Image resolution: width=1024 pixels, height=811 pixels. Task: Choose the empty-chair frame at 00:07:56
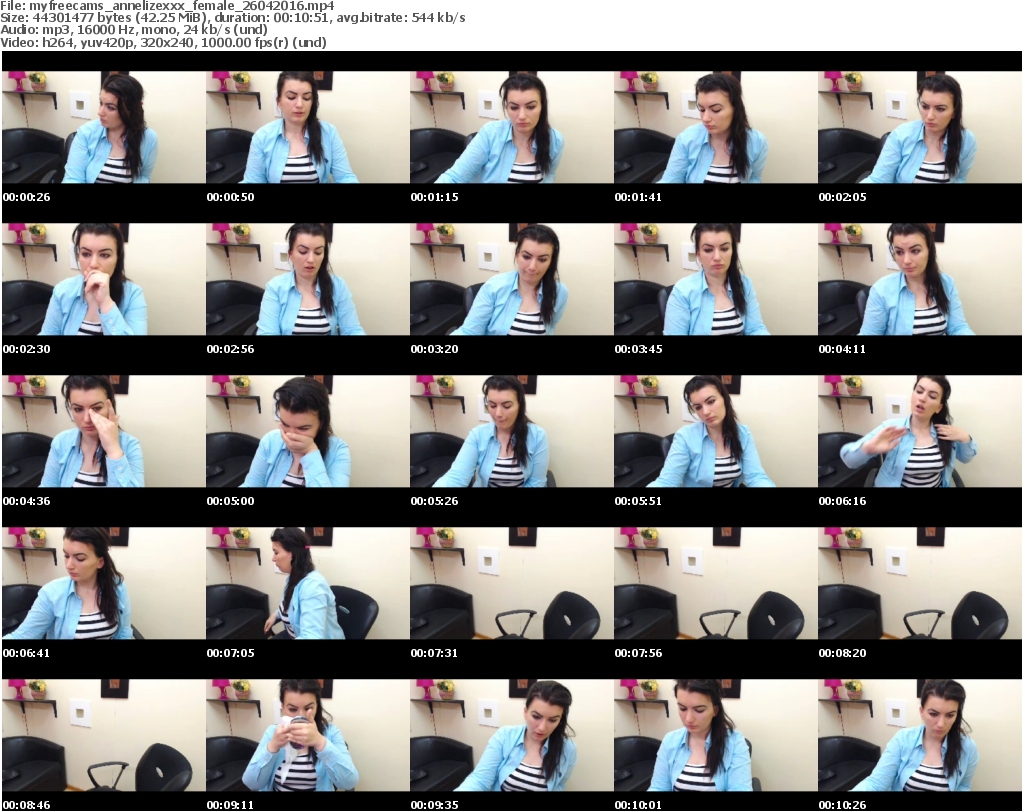click(716, 583)
